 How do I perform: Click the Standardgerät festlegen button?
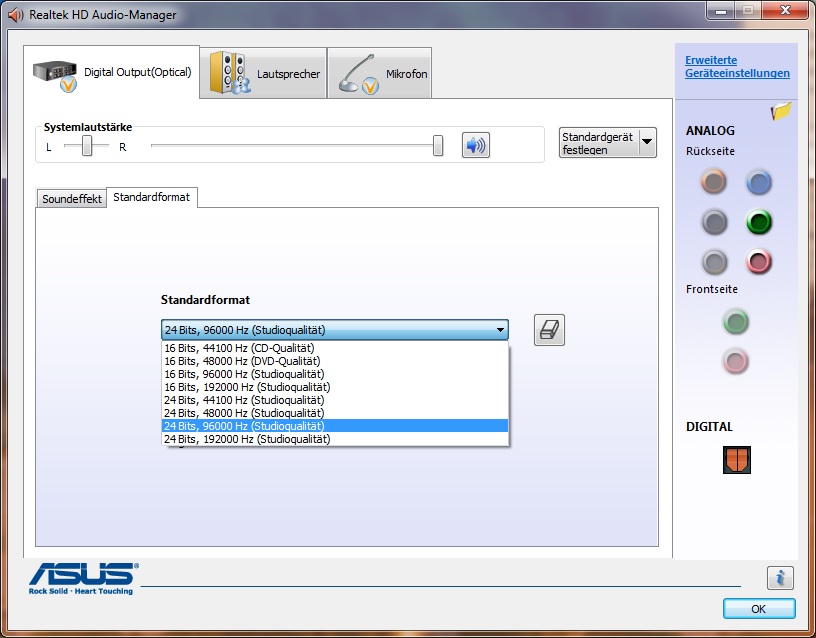tap(598, 143)
